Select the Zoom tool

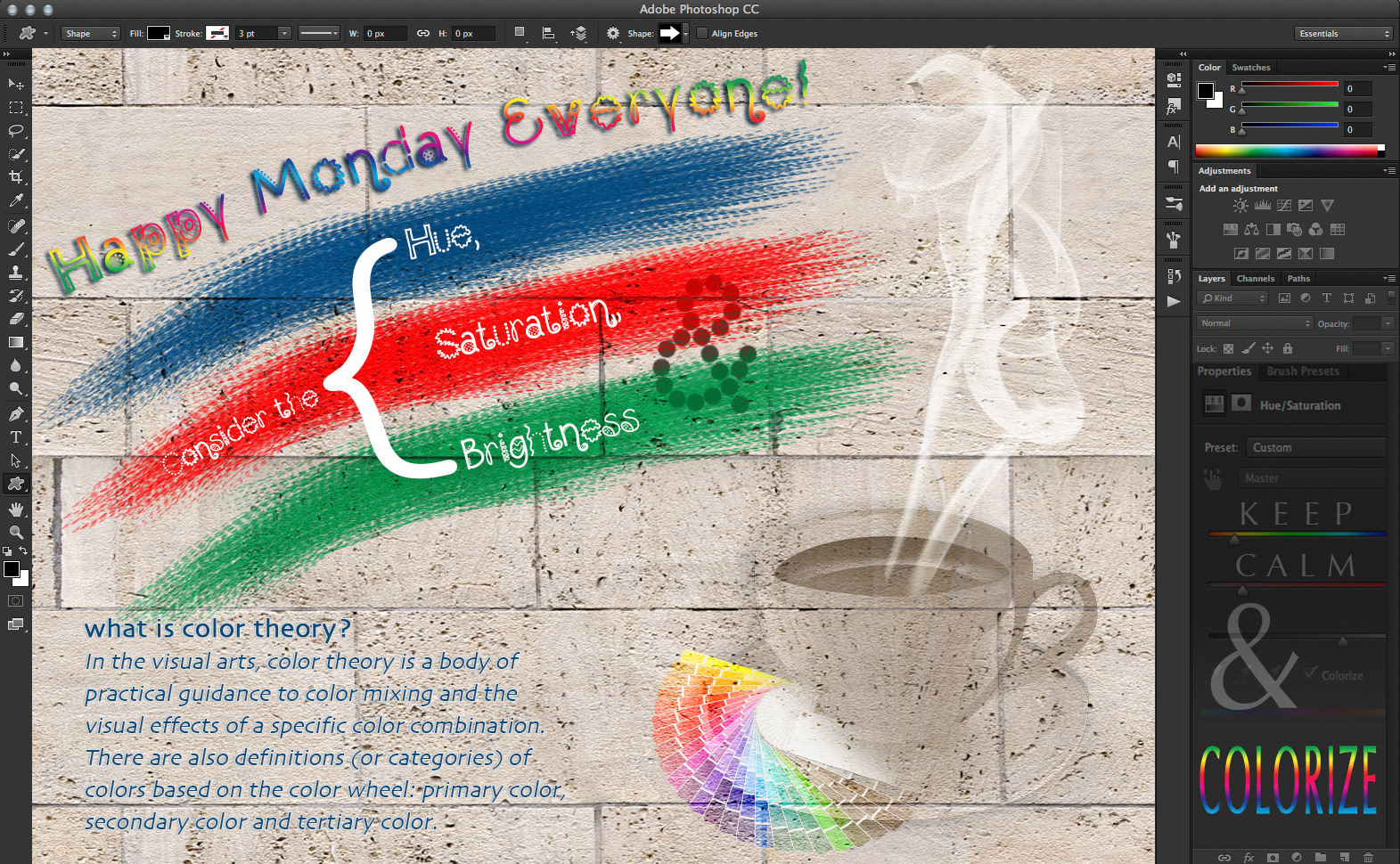(16, 532)
